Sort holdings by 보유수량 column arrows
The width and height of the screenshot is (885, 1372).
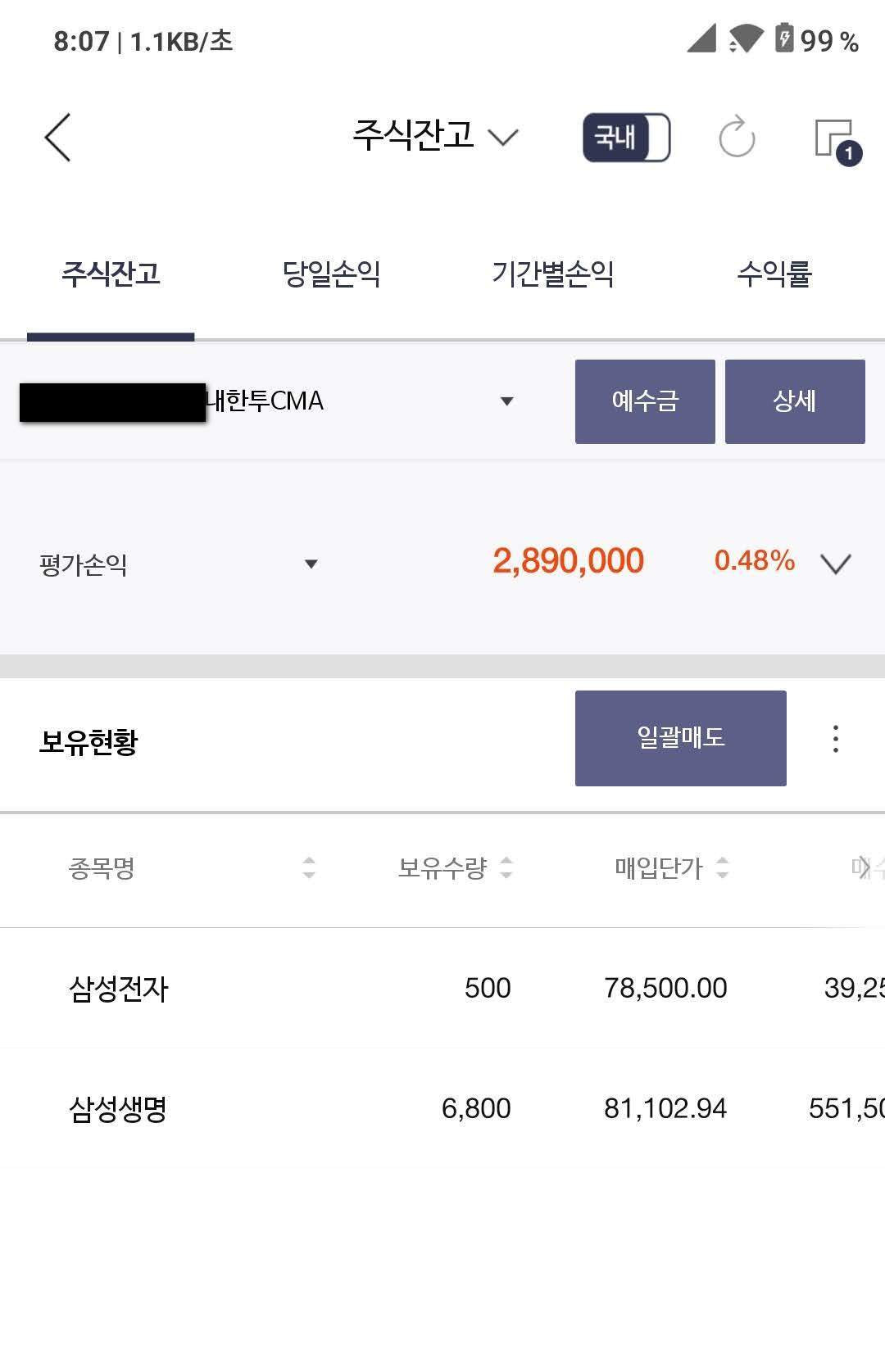[x=506, y=867]
